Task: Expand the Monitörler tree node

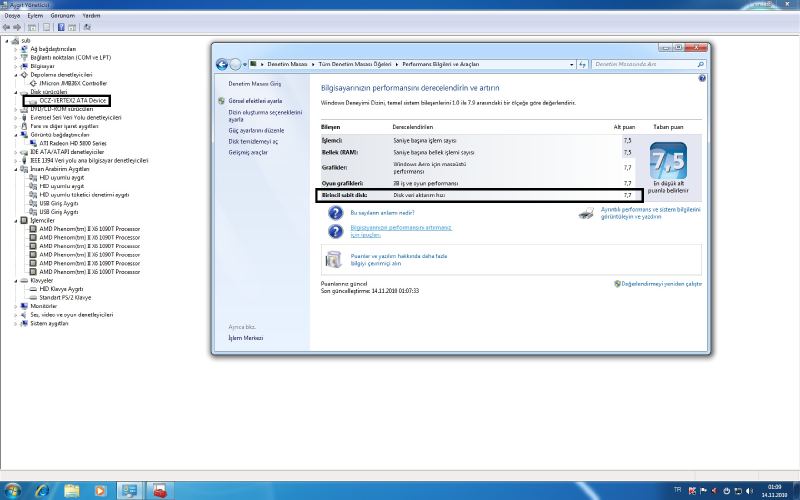Action: click(16, 306)
